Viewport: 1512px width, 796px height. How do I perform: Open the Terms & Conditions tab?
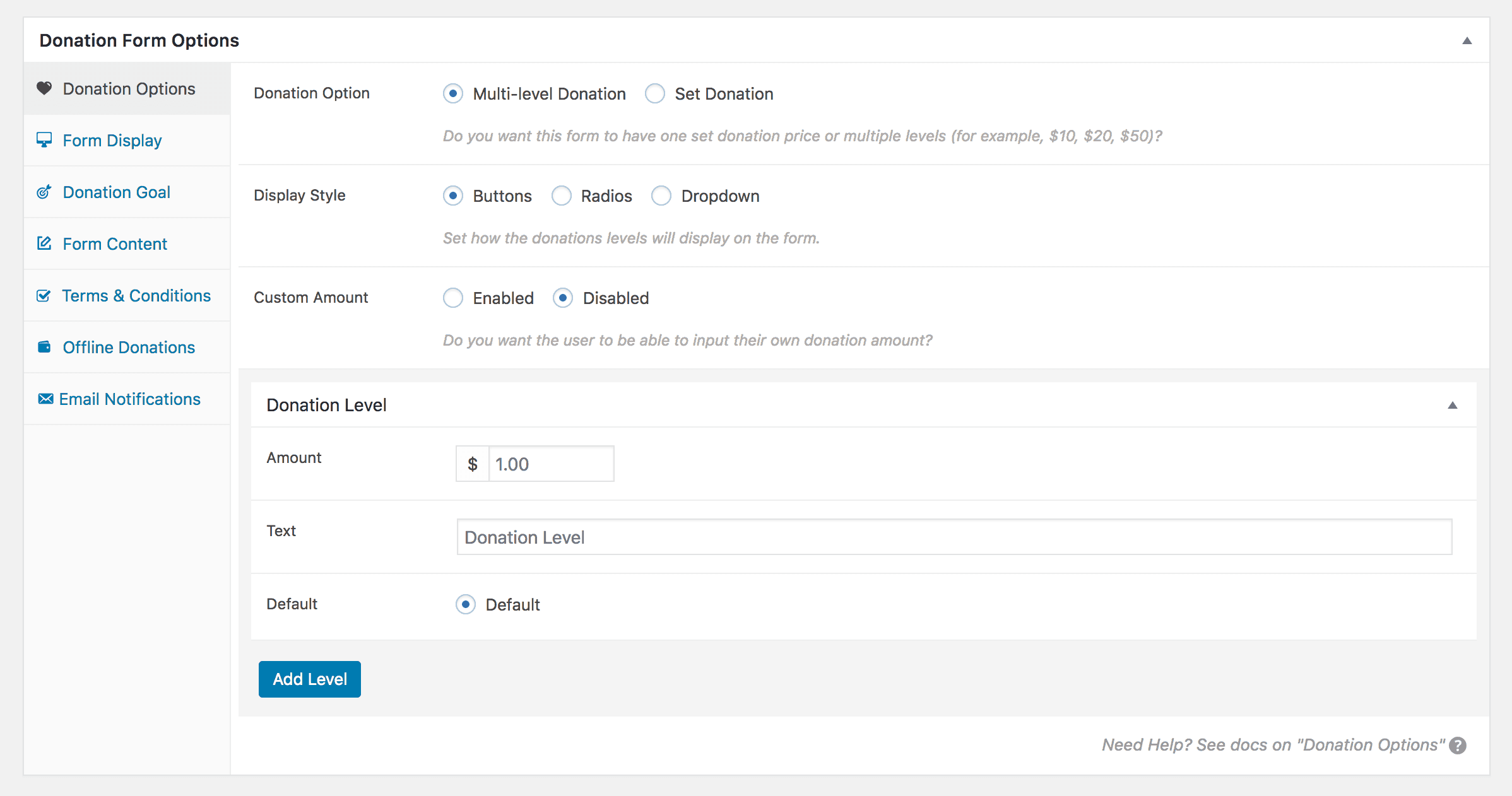point(127,295)
